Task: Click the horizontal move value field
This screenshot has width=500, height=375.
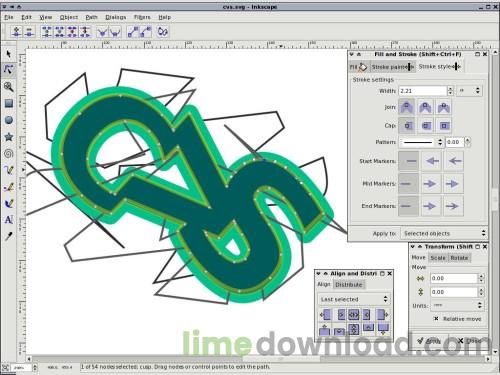Action: 454,278
